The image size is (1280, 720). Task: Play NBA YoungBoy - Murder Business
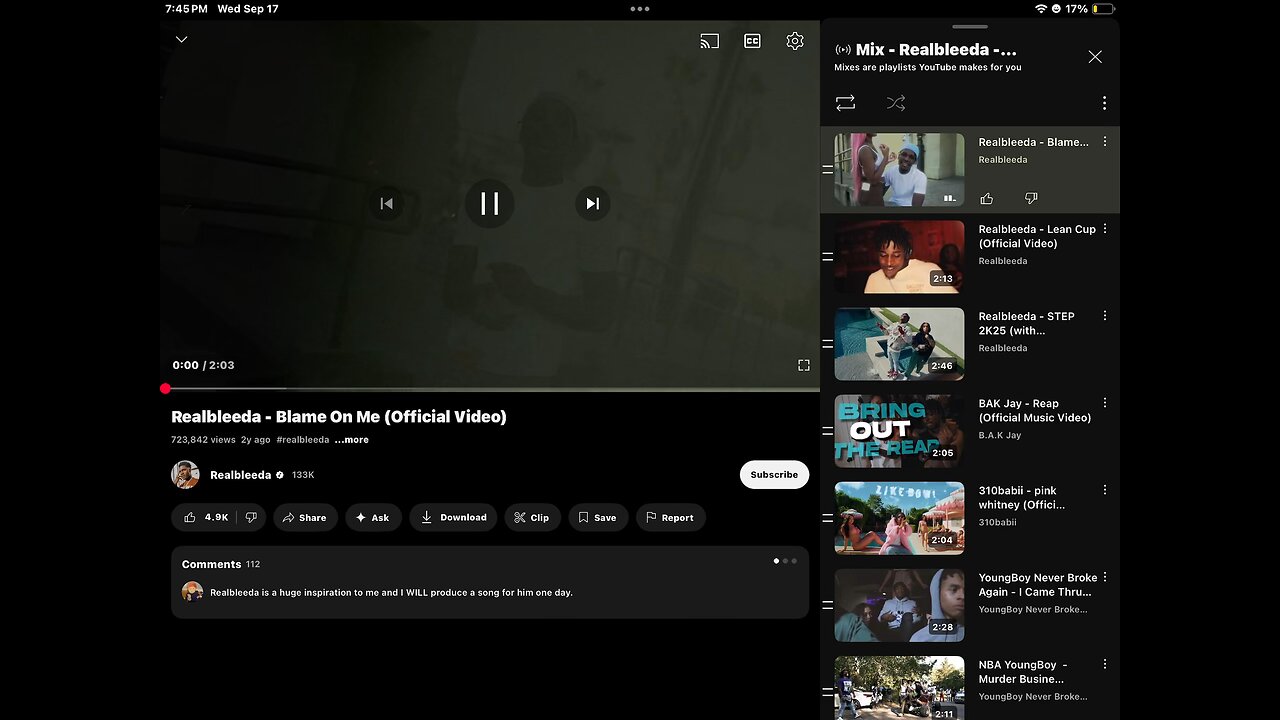tap(1023, 672)
